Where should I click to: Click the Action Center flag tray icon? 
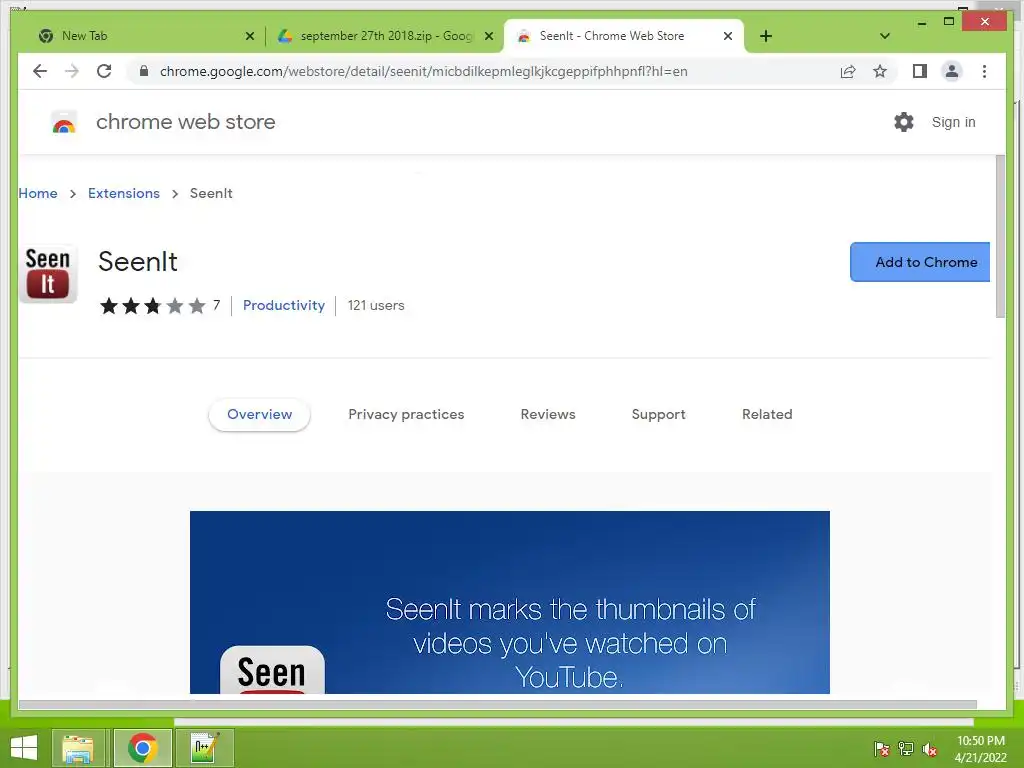coord(881,748)
